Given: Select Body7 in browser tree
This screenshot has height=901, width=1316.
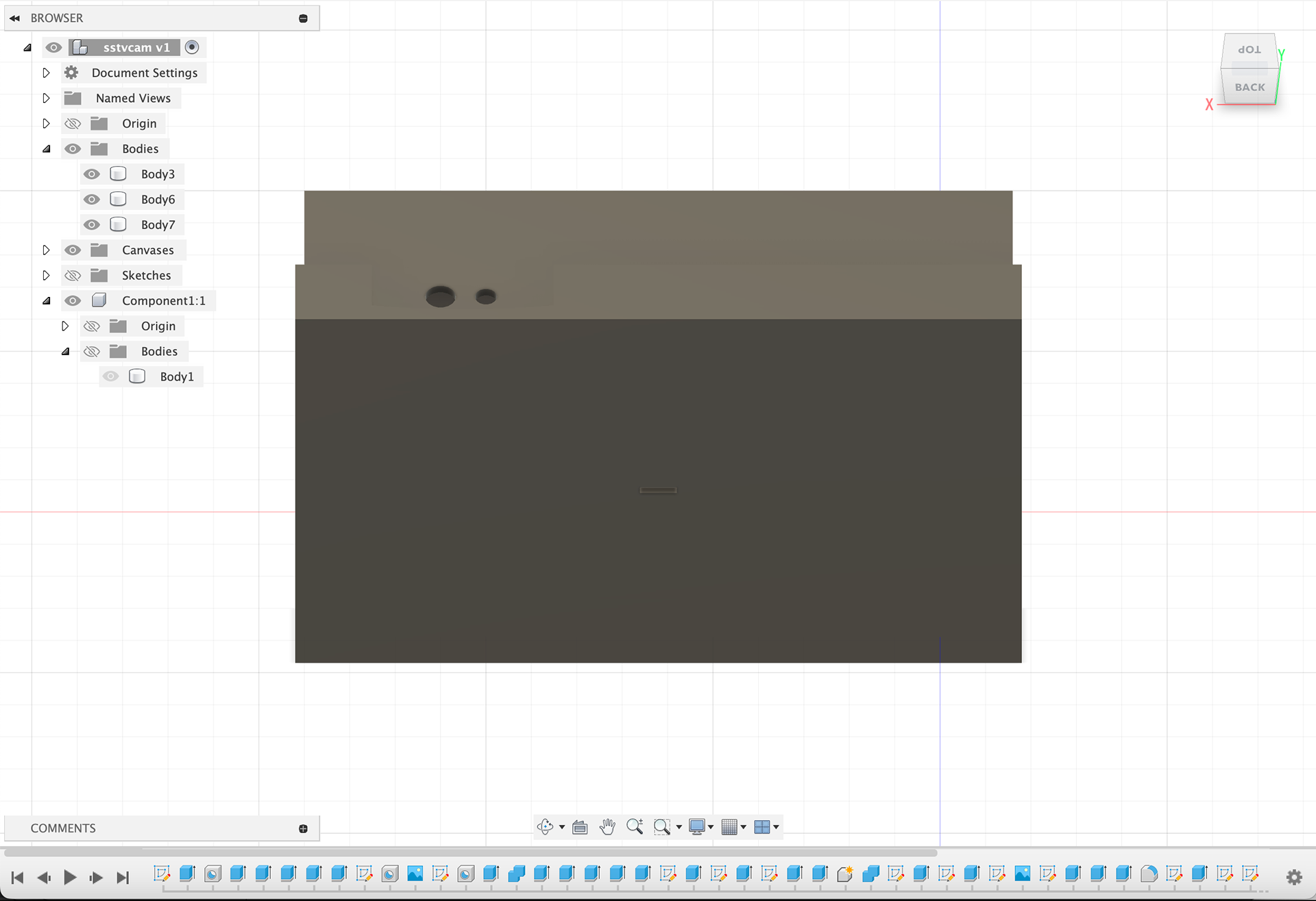Looking at the screenshot, I should coord(158,225).
